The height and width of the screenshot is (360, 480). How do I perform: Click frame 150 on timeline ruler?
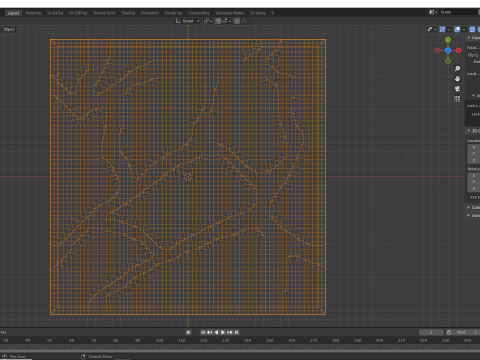pos(269,341)
